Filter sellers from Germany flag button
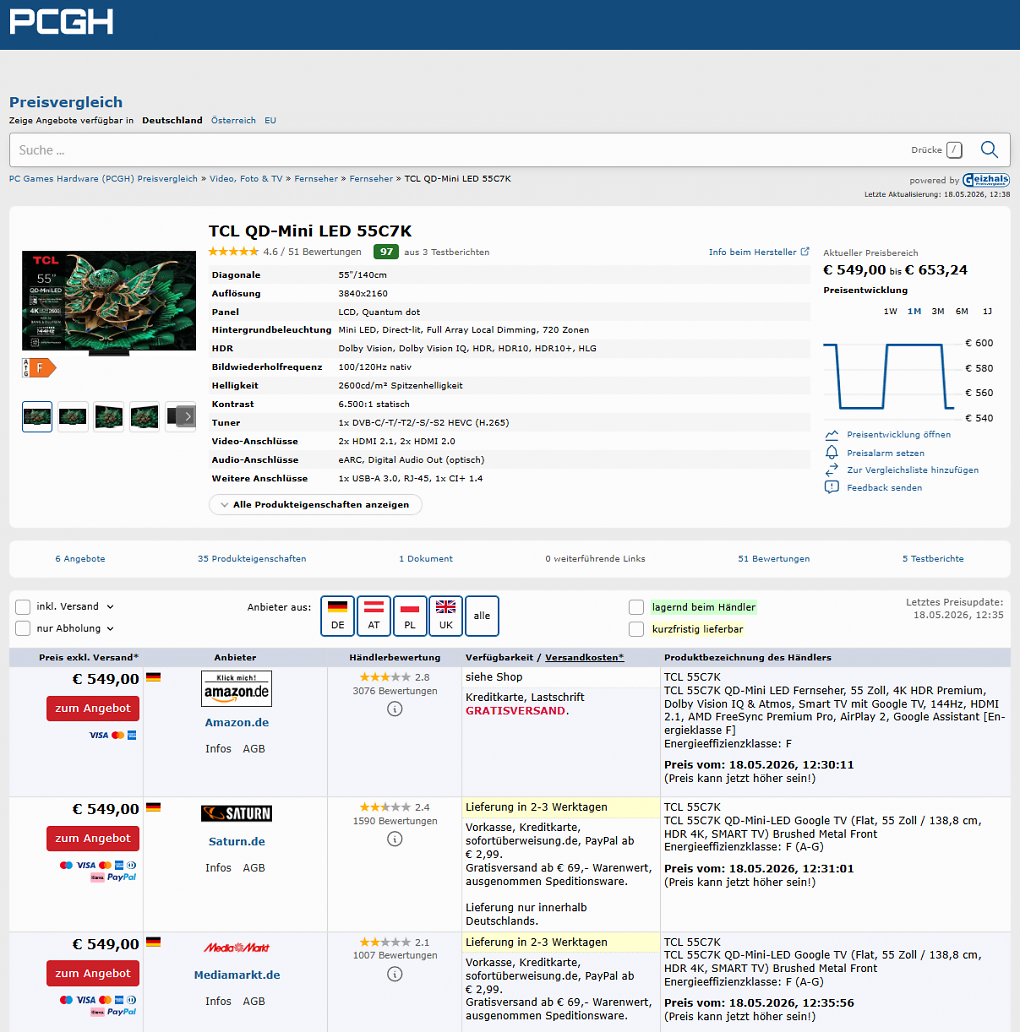 [x=338, y=616]
